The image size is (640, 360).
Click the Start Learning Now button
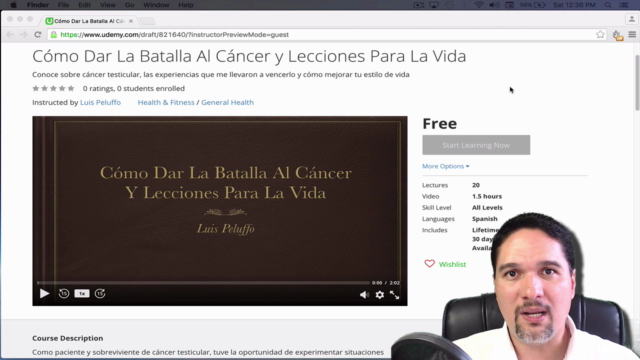pyautogui.click(x=476, y=145)
